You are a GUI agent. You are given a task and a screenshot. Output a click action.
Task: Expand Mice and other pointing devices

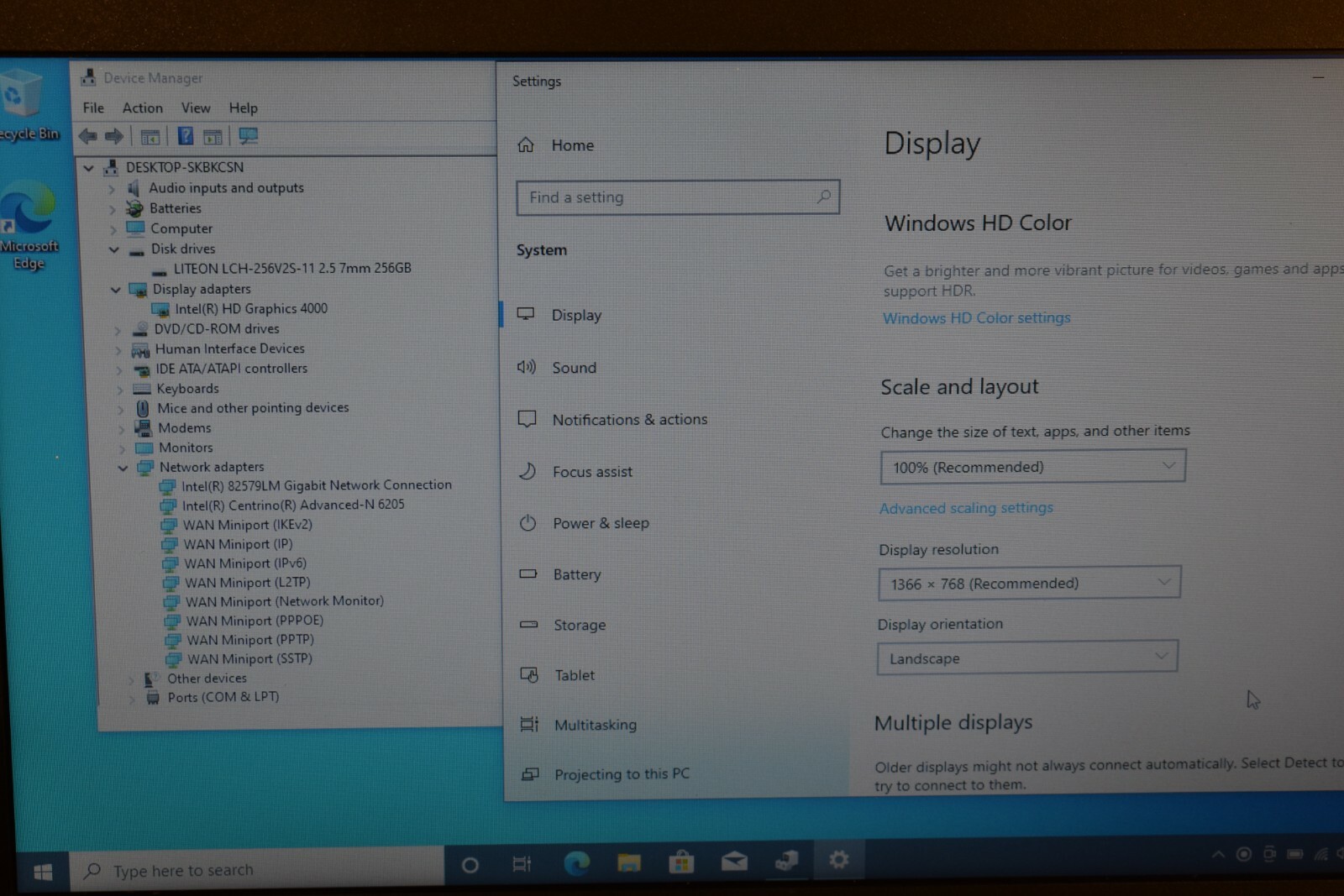pyautogui.click(x=120, y=410)
